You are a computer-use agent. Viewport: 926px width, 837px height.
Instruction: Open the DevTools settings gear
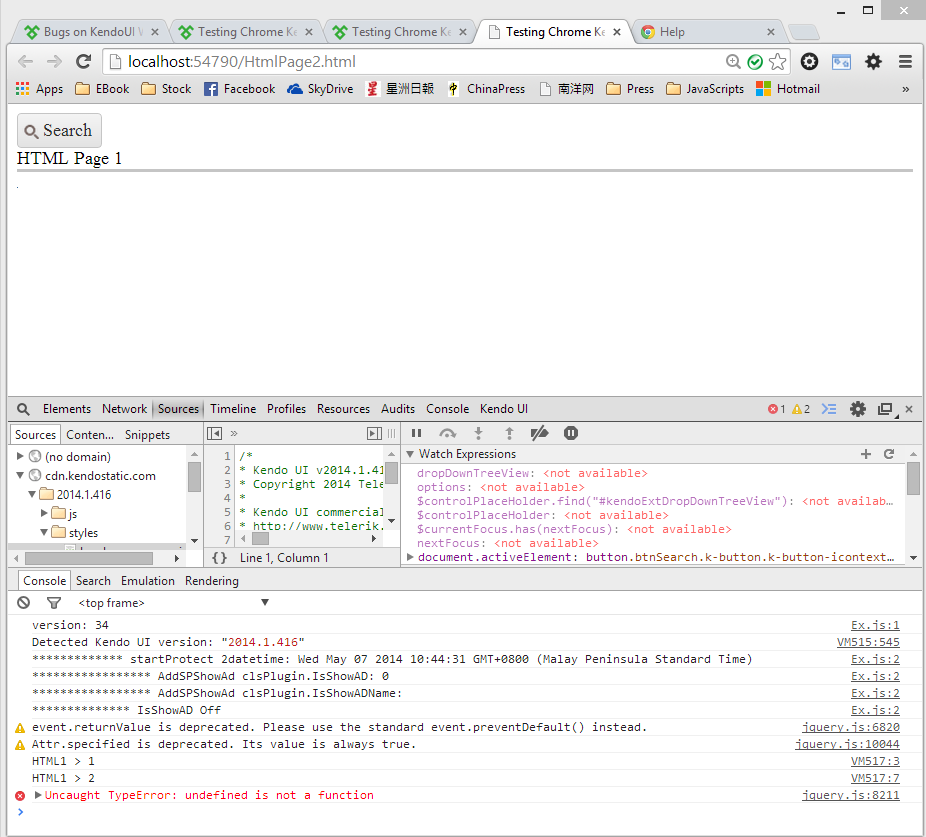[x=857, y=409]
